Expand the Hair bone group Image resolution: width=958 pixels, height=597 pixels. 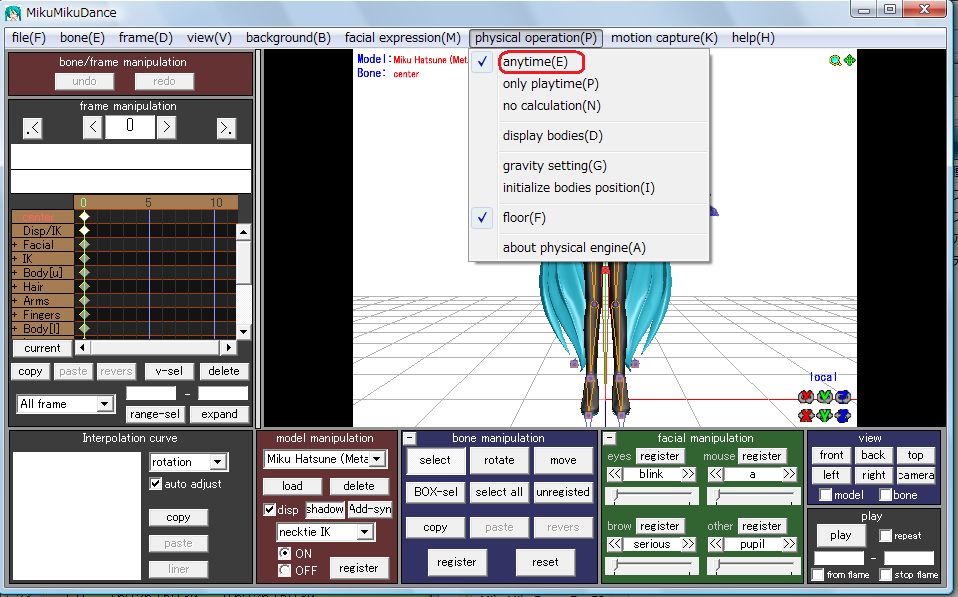click(x=15, y=287)
